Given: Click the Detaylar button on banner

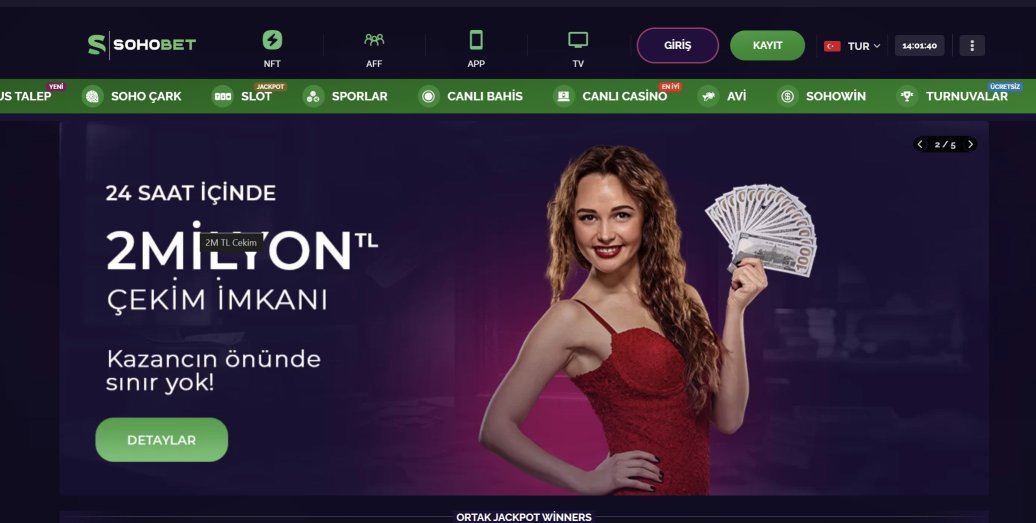Looking at the screenshot, I should 162,440.
